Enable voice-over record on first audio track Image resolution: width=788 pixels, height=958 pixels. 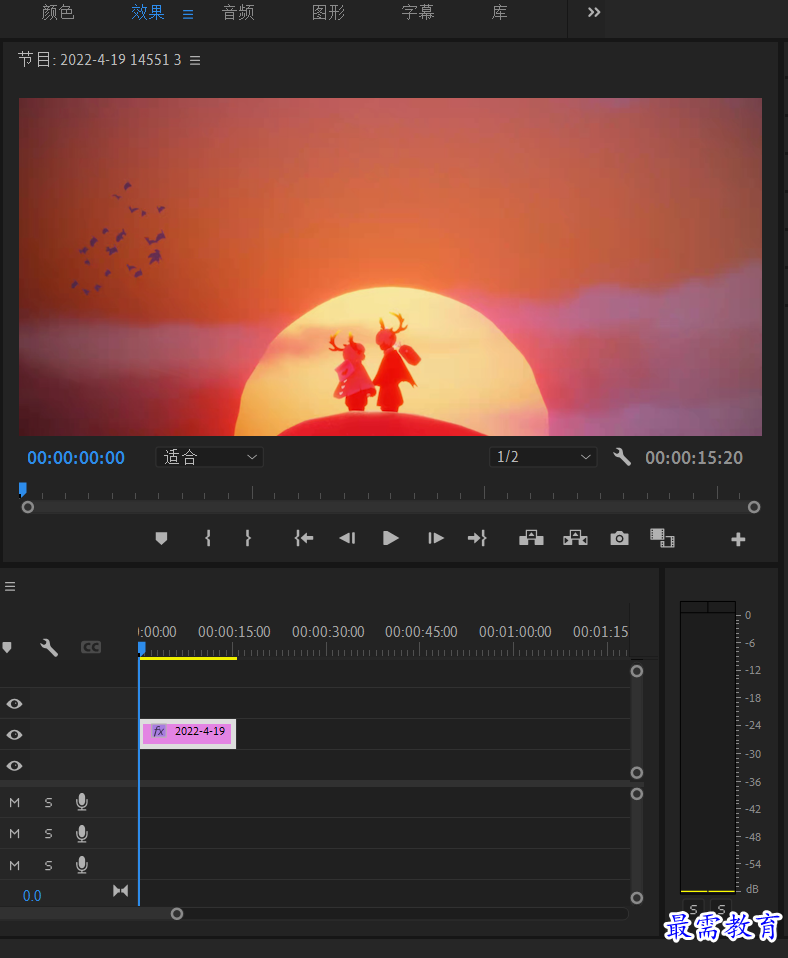click(82, 802)
